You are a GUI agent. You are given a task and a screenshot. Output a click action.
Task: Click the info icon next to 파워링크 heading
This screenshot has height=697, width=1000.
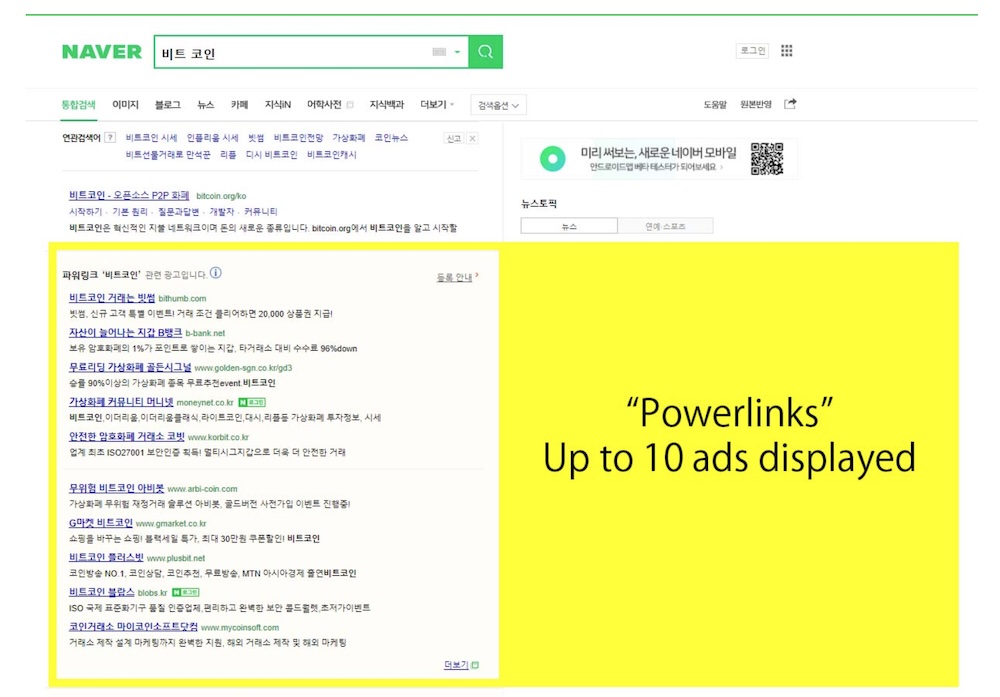(x=216, y=273)
